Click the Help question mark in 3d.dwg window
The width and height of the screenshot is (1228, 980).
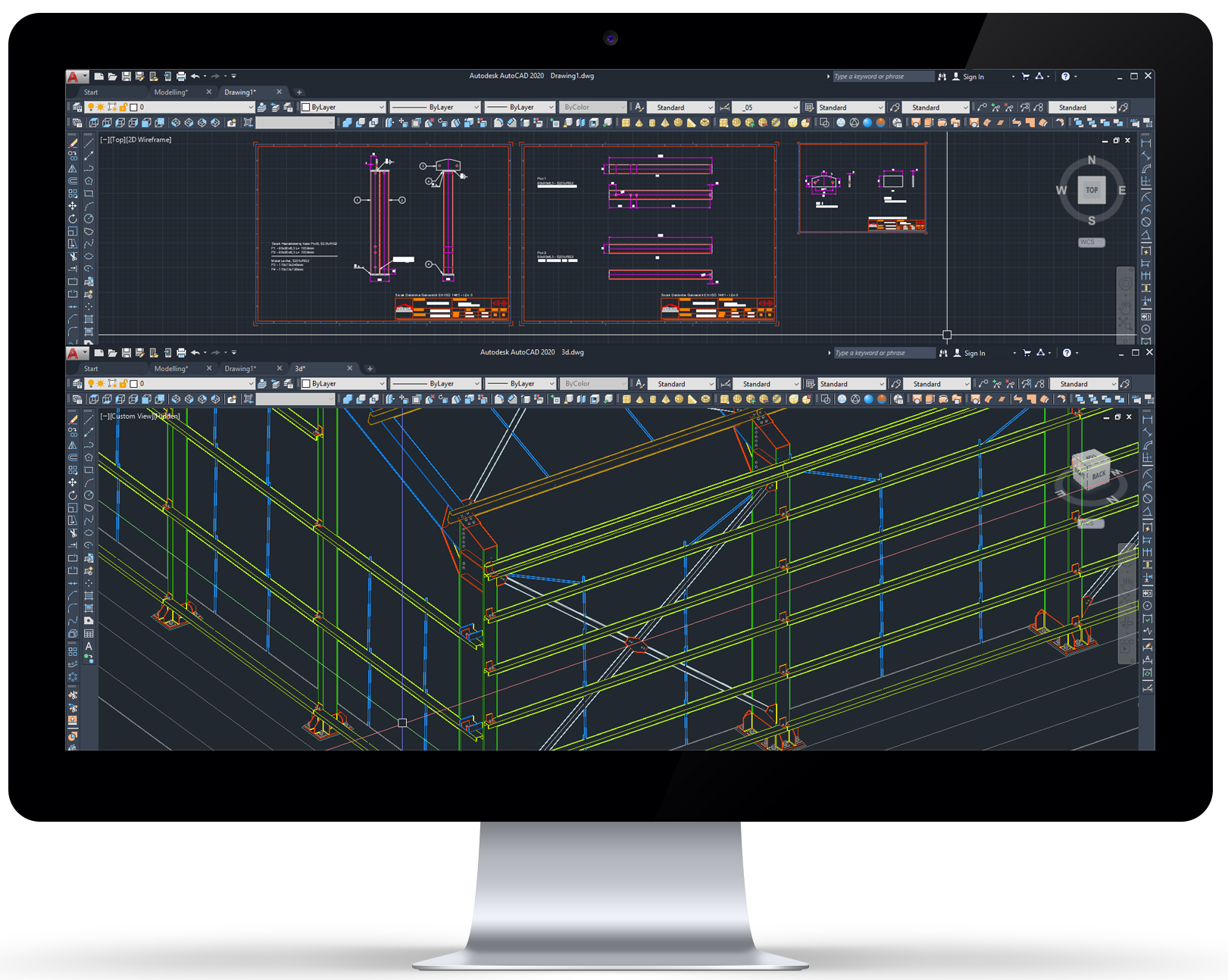[1067, 353]
